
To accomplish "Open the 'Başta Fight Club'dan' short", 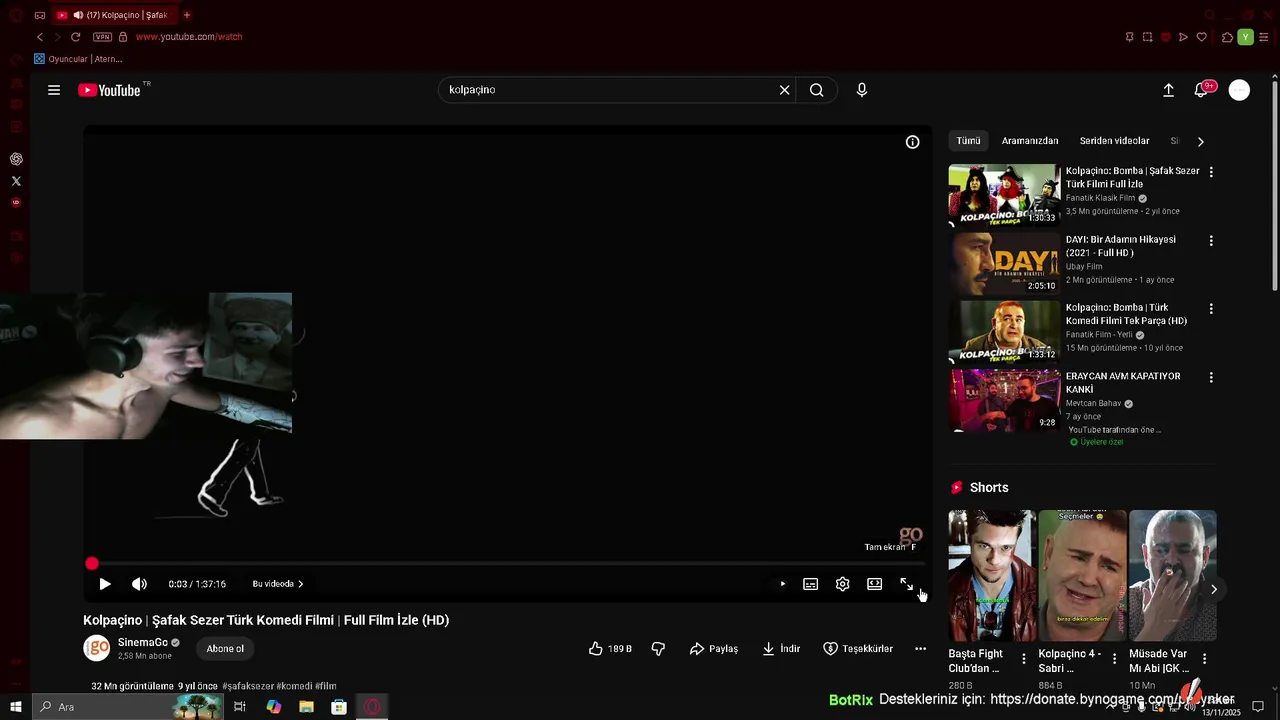I will coord(992,576).
